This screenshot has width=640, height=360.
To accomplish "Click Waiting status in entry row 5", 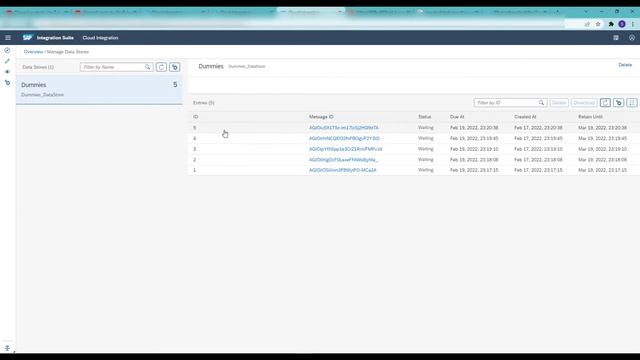I will tap(426, 128).
